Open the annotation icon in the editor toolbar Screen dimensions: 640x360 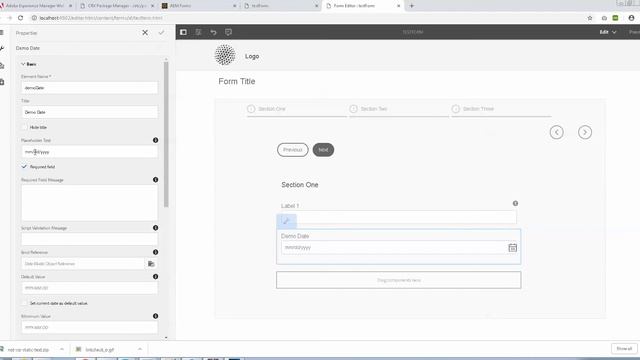click(228, 32)
